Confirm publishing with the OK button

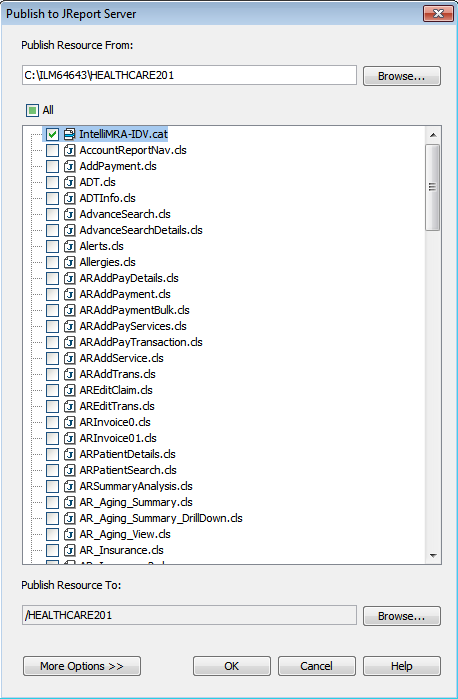(x=231, y=666)
